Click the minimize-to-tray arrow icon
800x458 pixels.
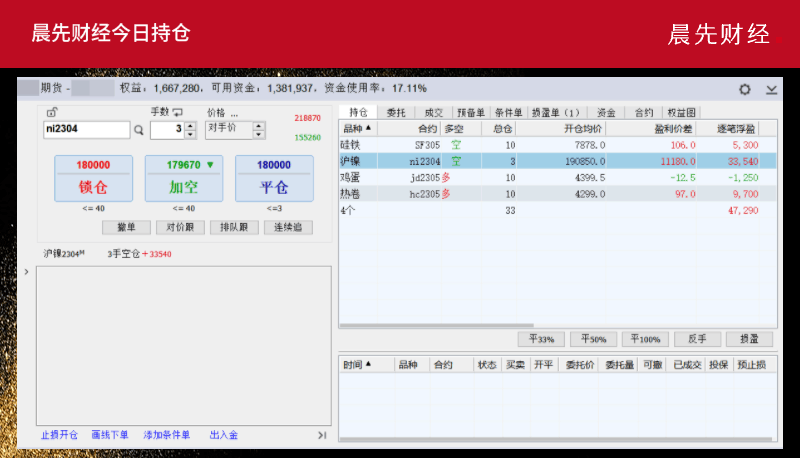tap(771, 89)
